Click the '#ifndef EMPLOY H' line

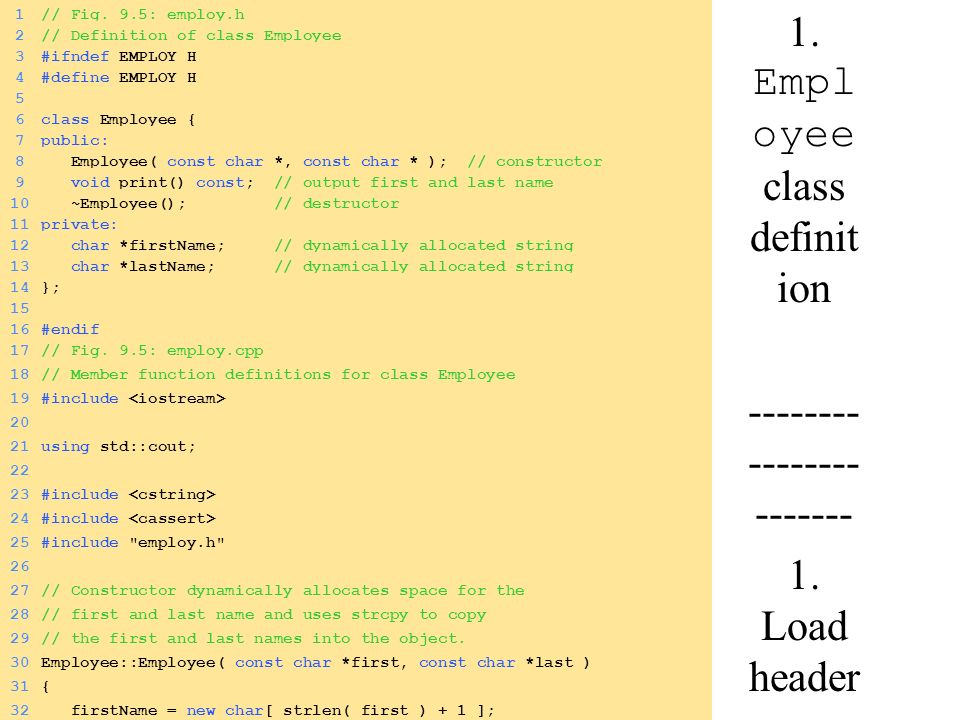[119, 56]
